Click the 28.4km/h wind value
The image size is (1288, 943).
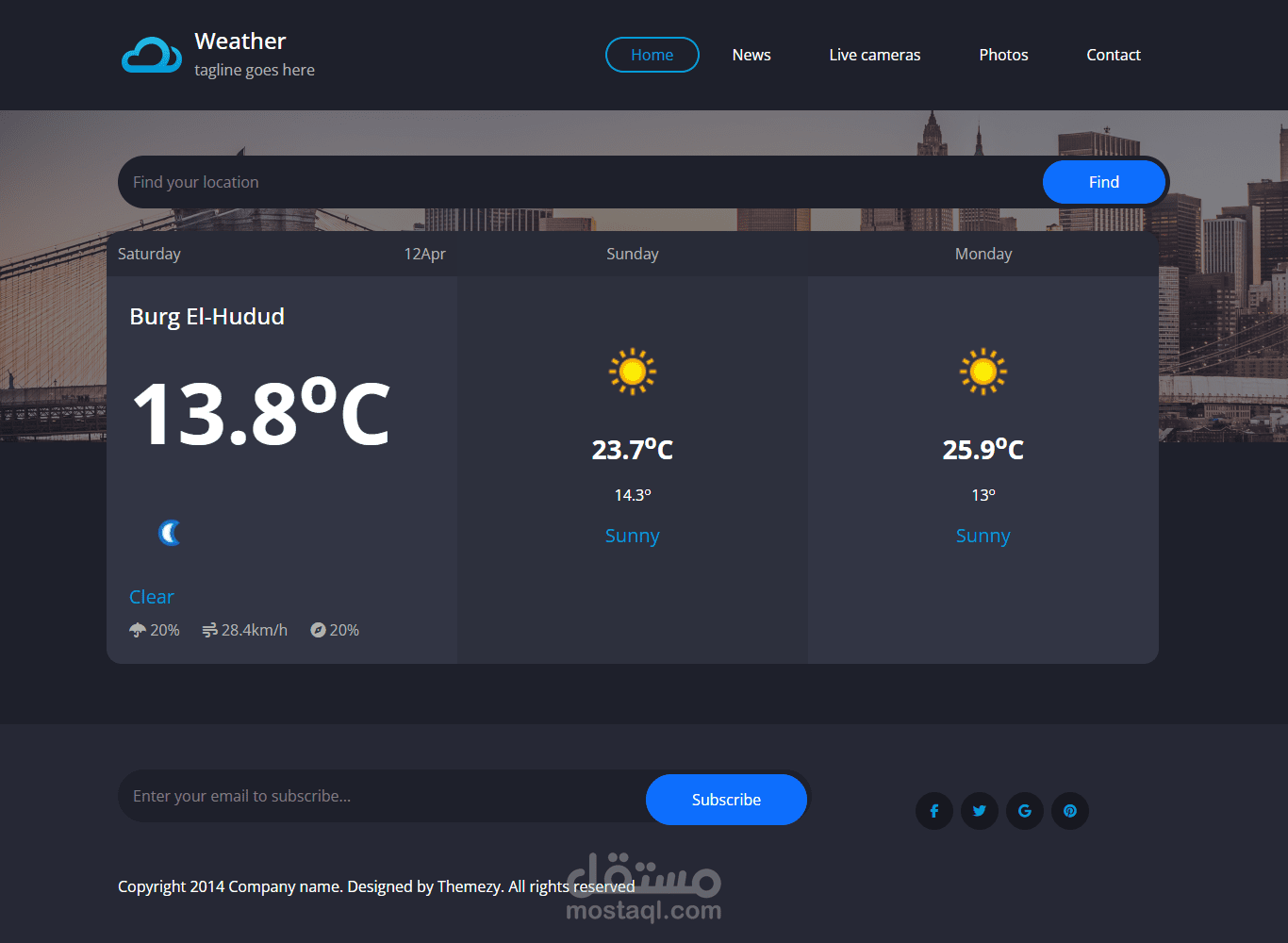click(x=255, y=630)
